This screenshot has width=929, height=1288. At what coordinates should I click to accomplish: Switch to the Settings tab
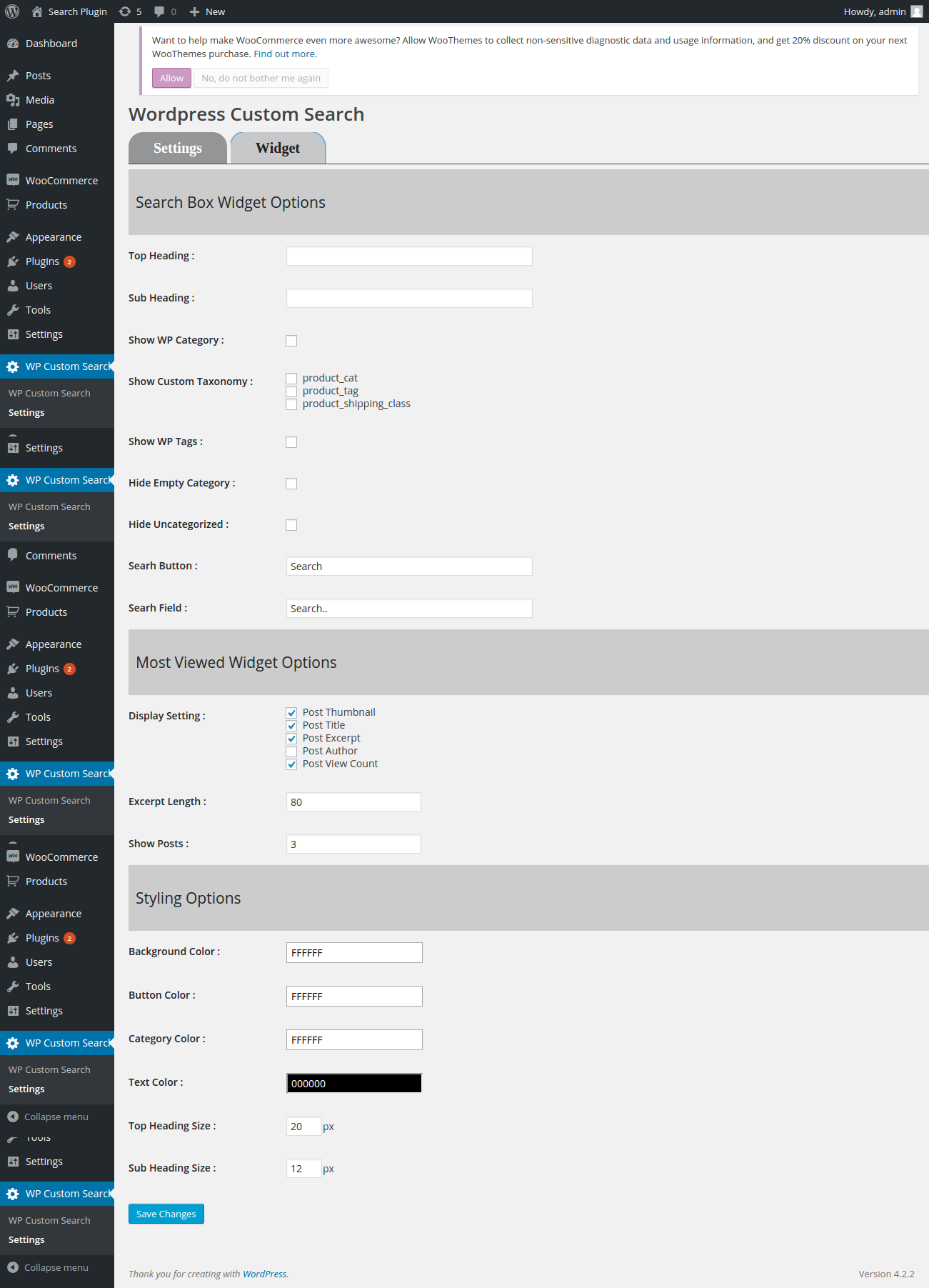click(x=178, y=148)
